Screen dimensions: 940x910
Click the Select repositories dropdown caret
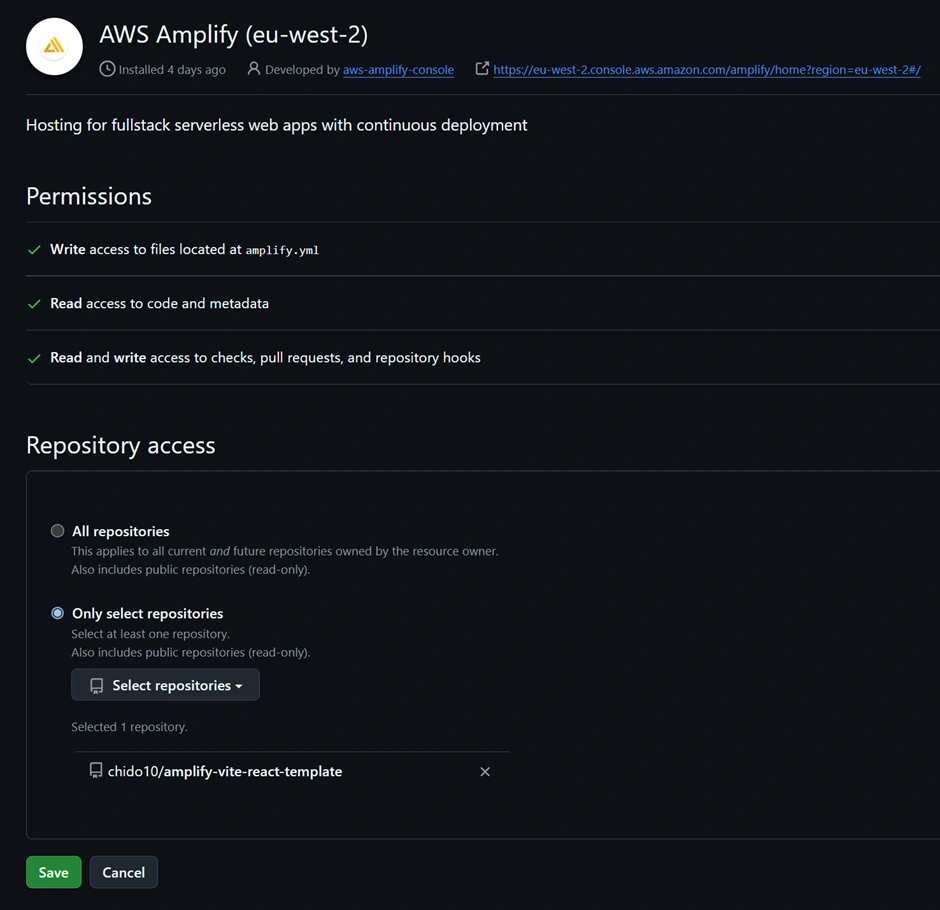click(239, 686)
